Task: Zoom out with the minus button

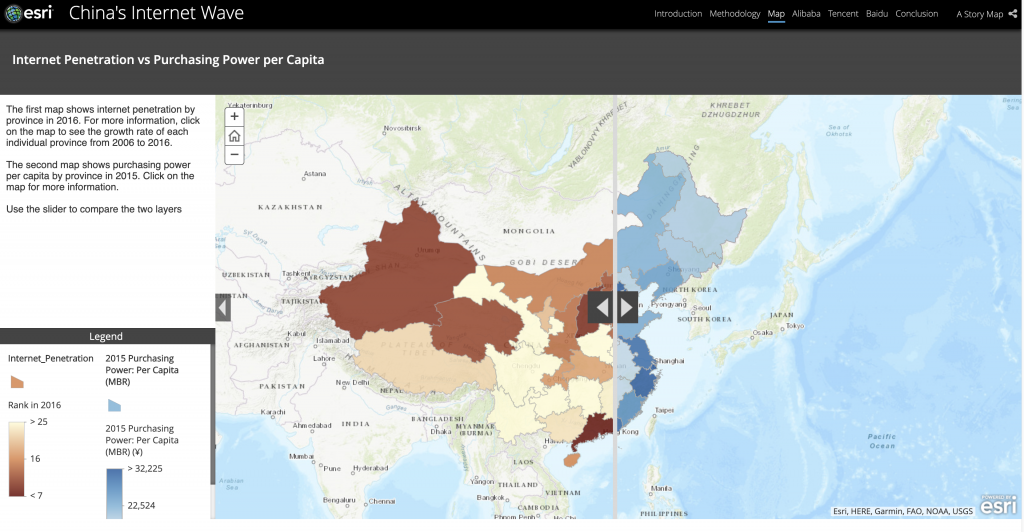Action: (234, 155)
